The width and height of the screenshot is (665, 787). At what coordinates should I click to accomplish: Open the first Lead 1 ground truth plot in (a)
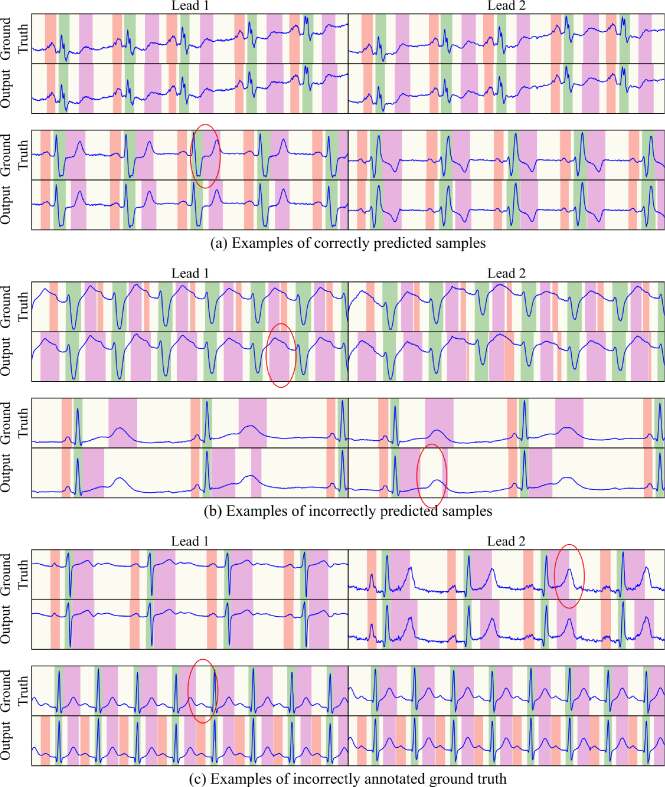click(190, 39)
